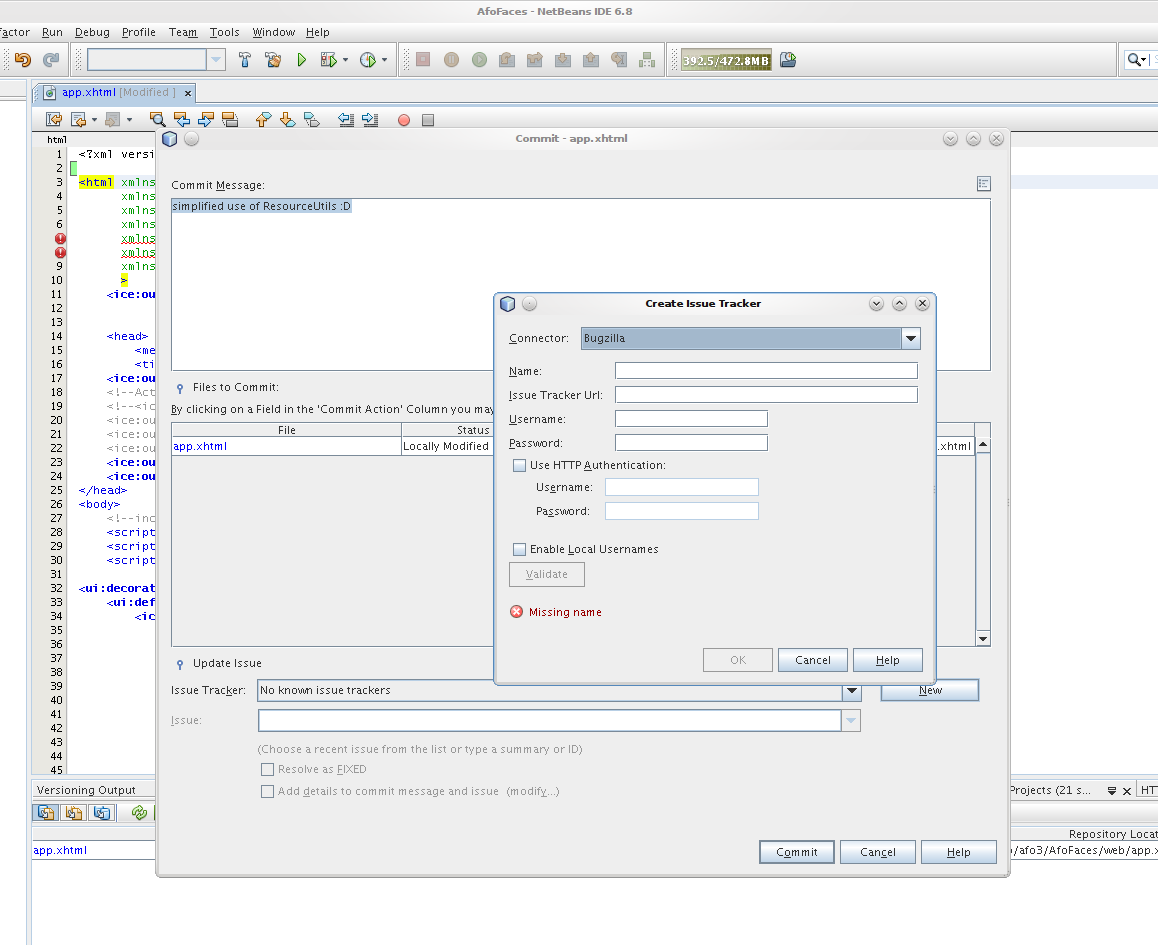The height and width of the screenshot is (945, 1158).
Task: Open the Window menu
Action: pos(273,32)
